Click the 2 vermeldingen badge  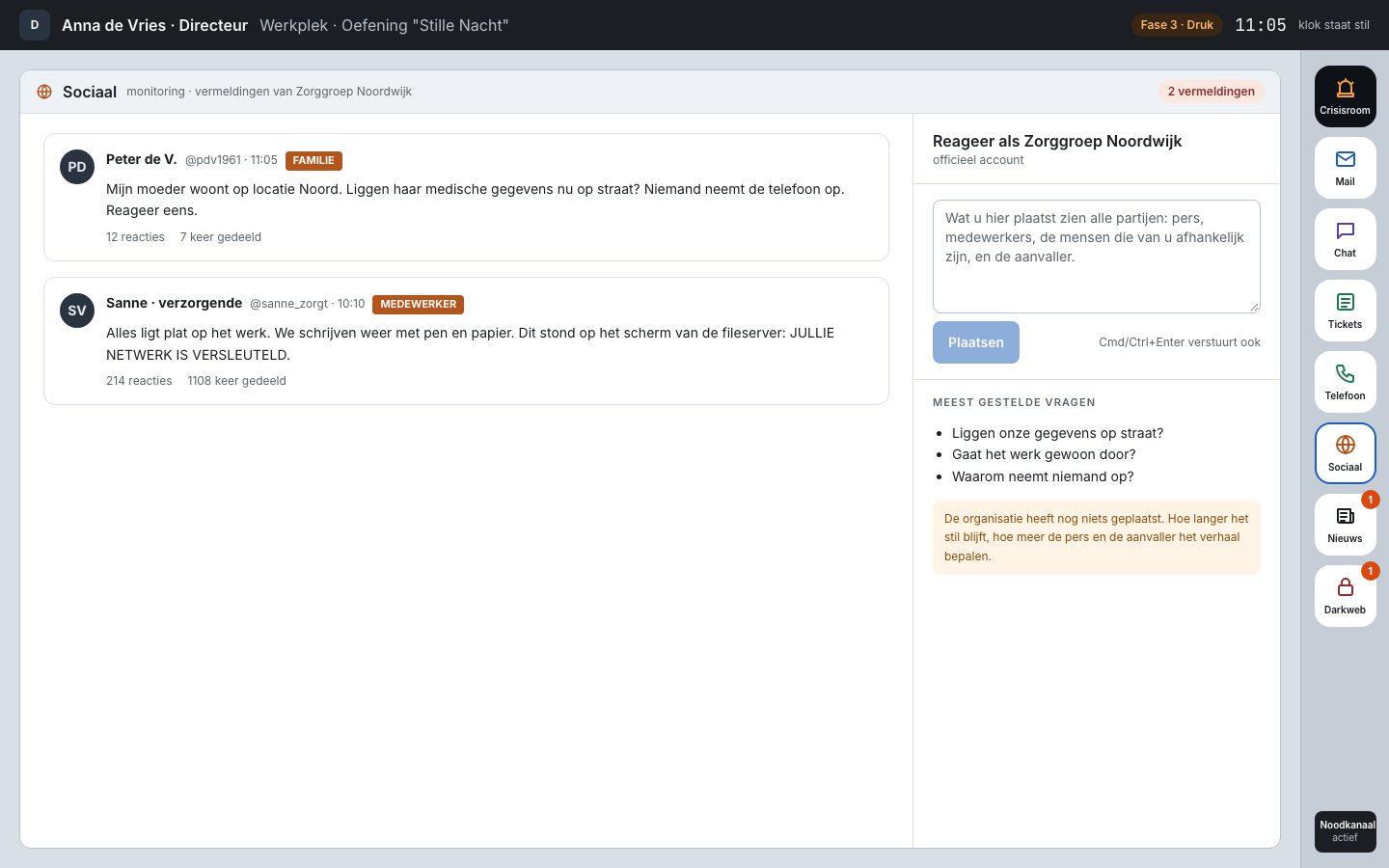coord(1211,92)
